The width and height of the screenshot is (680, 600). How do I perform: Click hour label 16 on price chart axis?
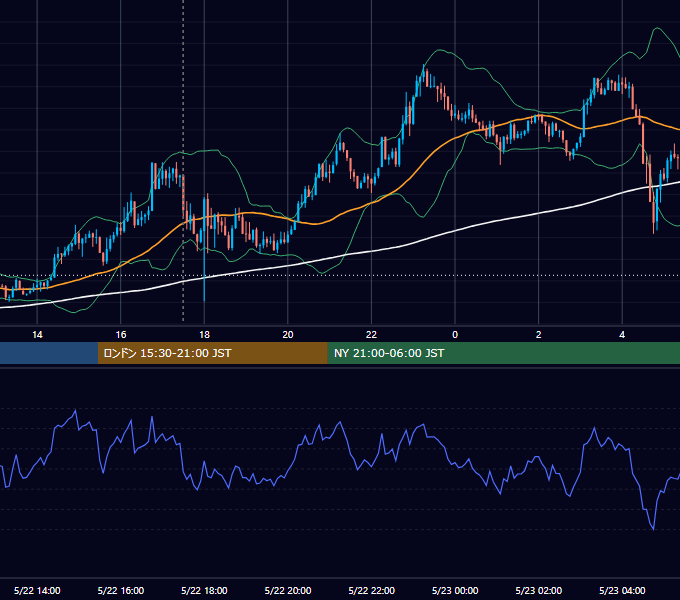point(121,335)
